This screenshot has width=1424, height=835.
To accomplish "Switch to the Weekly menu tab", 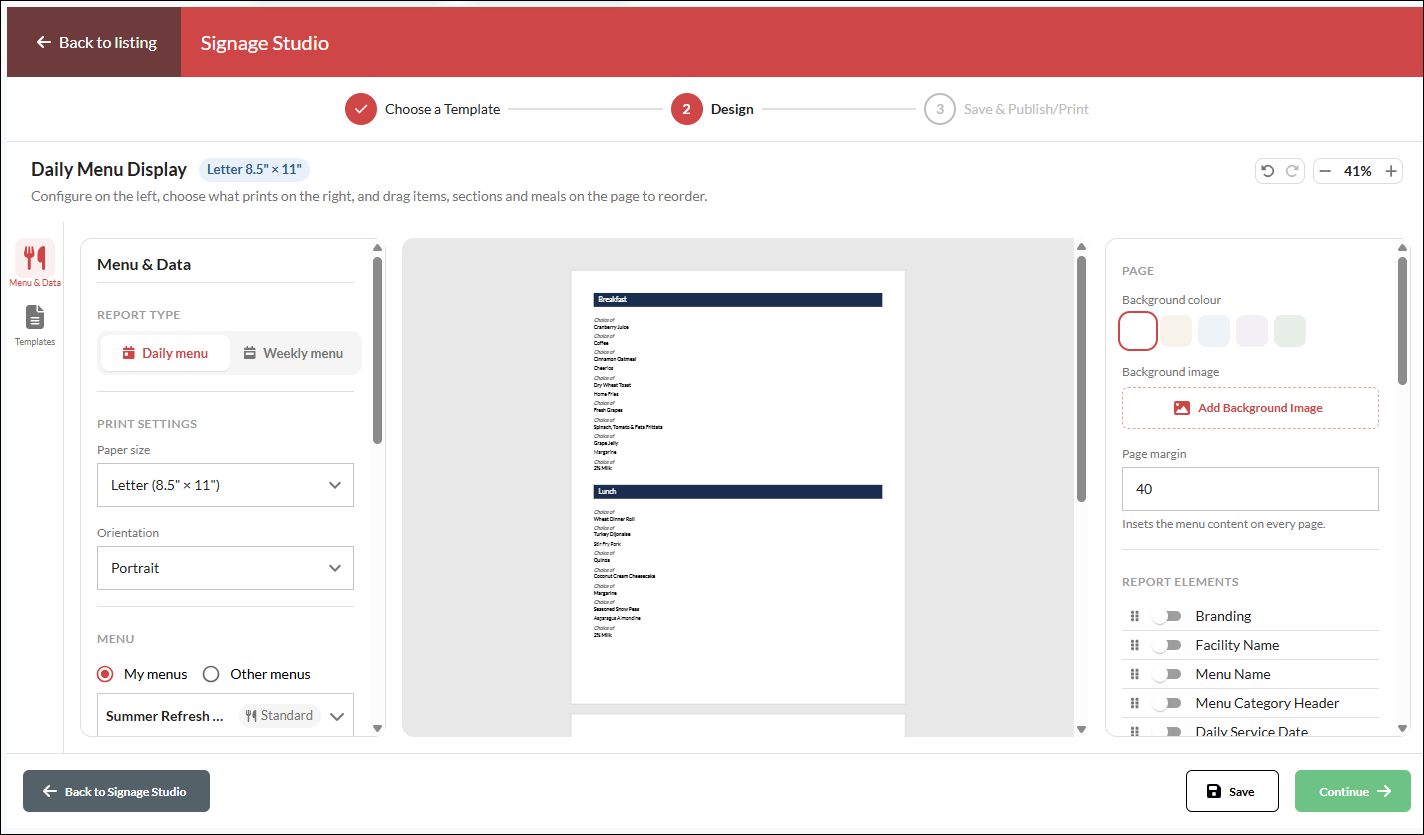I will coord(293,353).
